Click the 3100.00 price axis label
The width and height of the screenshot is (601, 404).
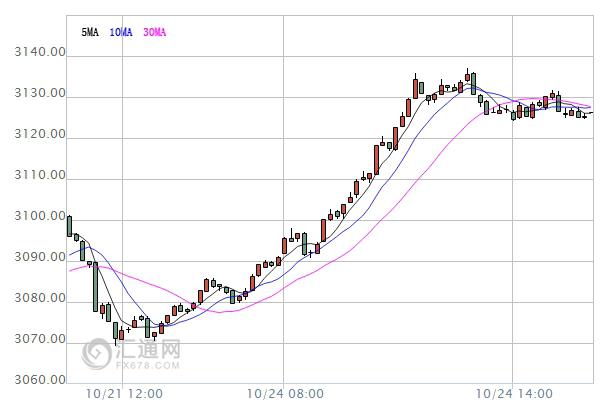pos(40,216)
